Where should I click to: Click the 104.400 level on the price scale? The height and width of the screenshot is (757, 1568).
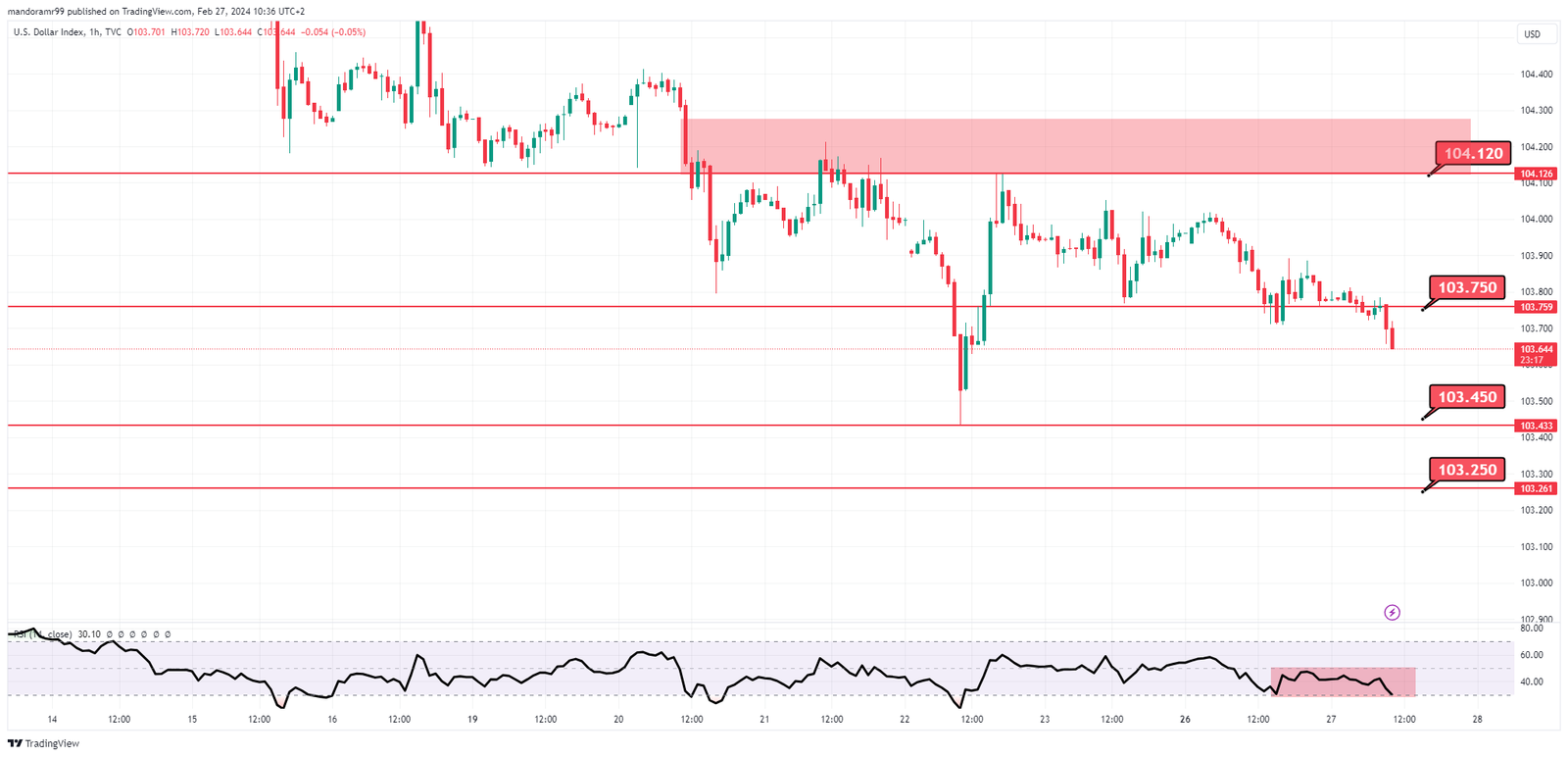click(x=1537, y=75)
